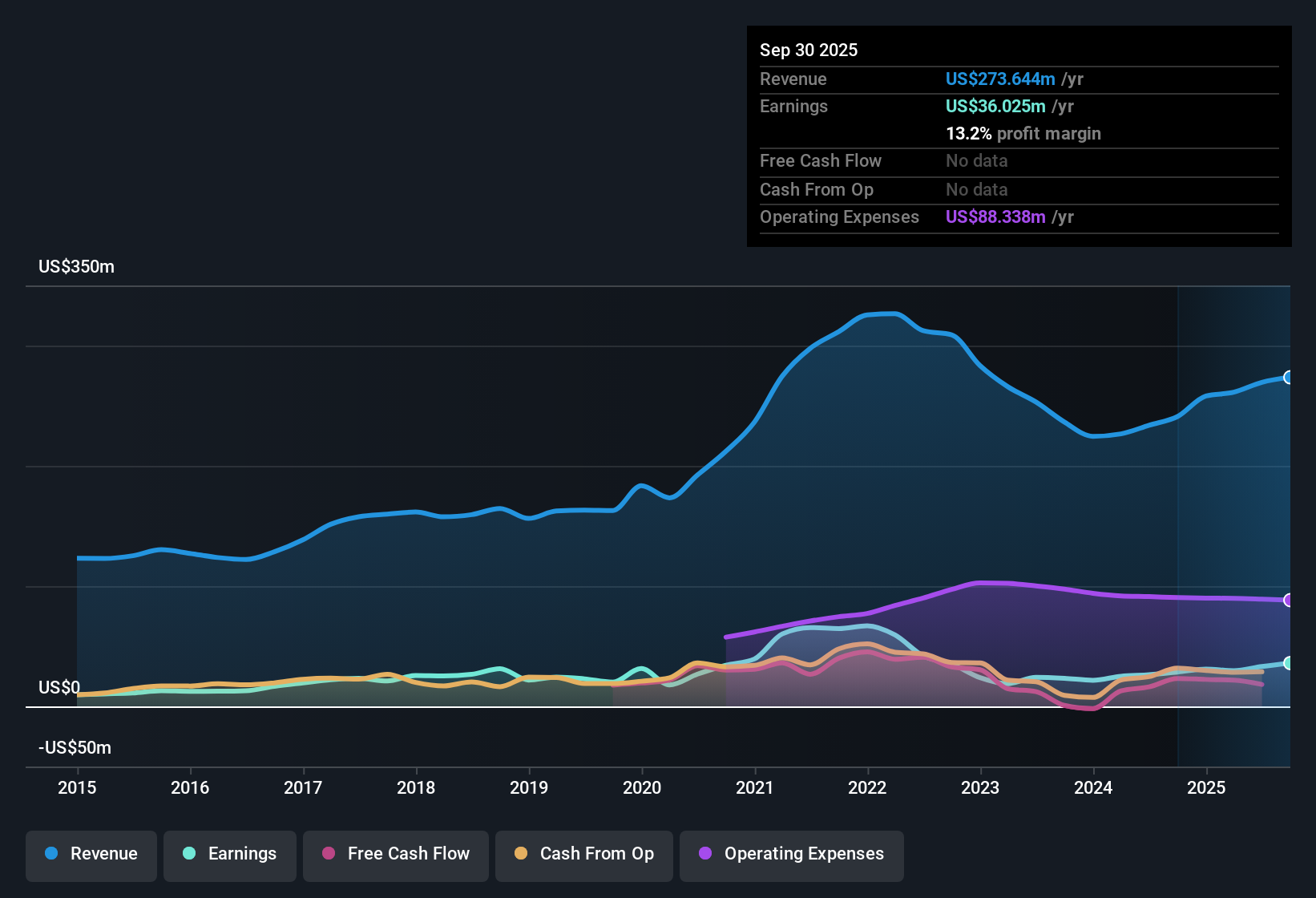Screen dimensions: 1316x898
Task: Toggle the Free Cash Flow series visibility
Action: pyautogui.click(x=395, y=855)
